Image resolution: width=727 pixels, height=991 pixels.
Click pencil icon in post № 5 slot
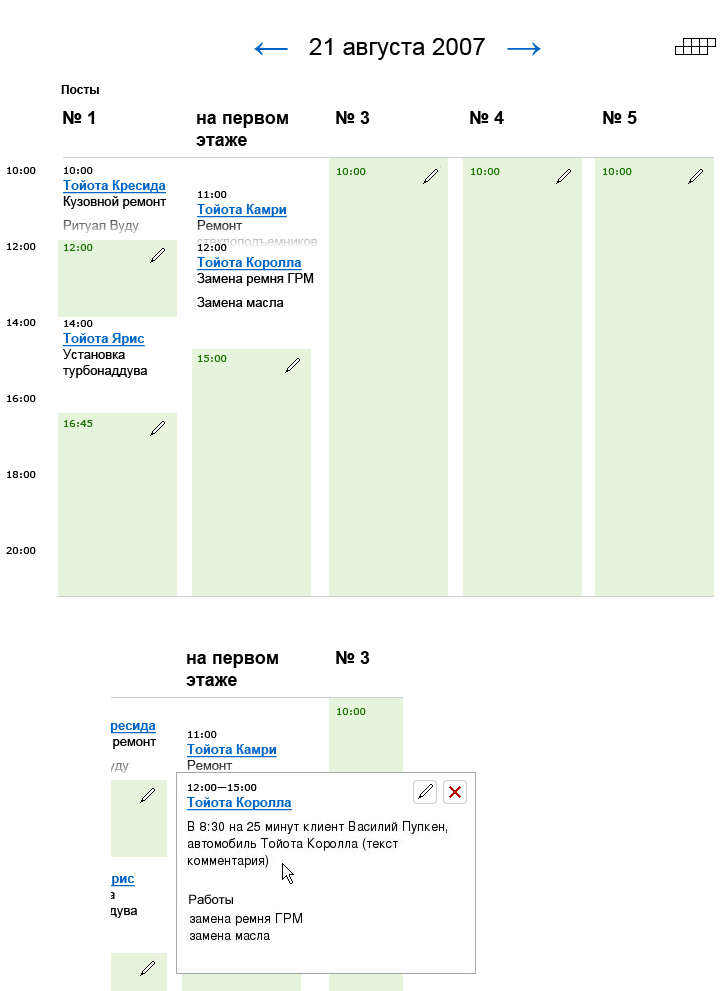click(x=696, y=176)
